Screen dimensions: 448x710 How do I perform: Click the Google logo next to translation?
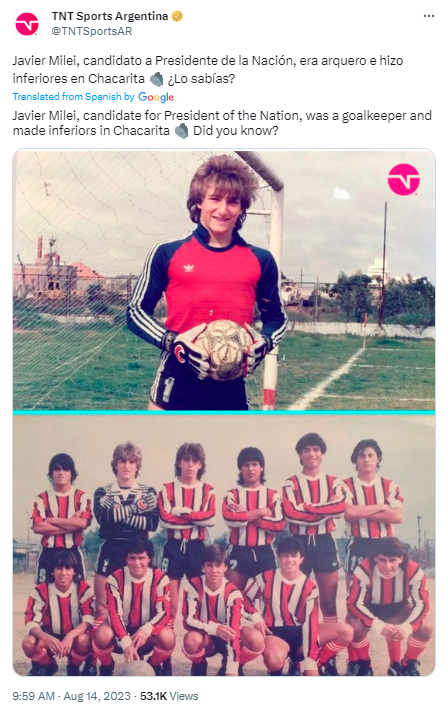[x=156, y=97]
